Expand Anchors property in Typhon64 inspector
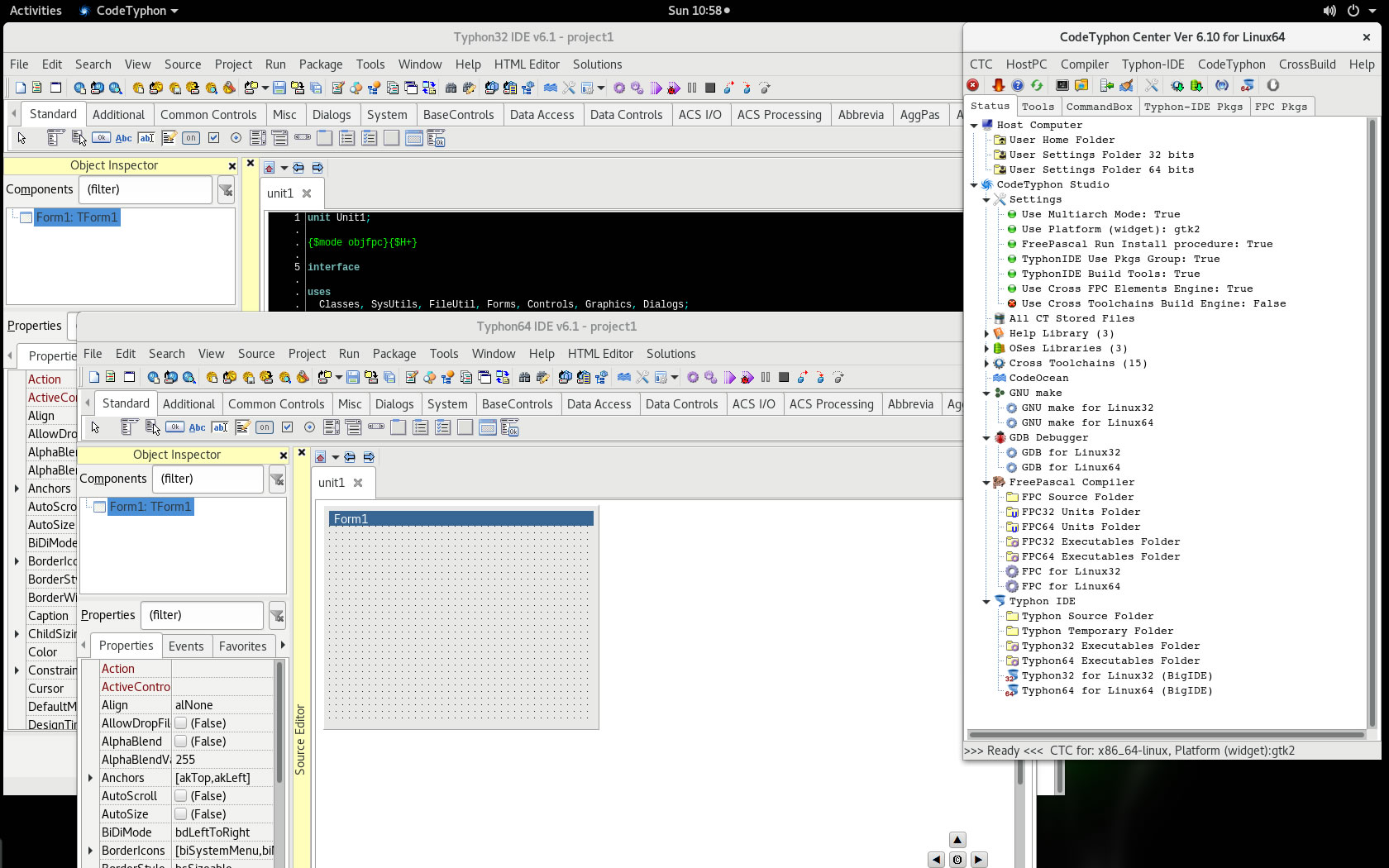Viewport: 1389px width, 868px height. [90, 778]
